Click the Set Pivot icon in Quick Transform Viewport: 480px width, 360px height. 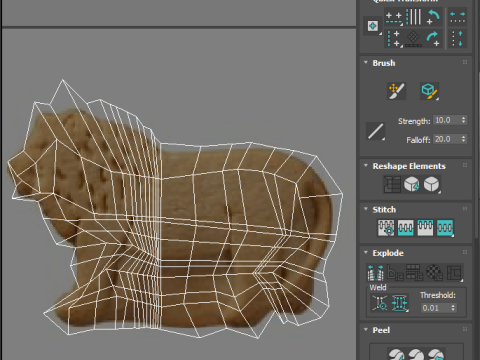(373, 26)
